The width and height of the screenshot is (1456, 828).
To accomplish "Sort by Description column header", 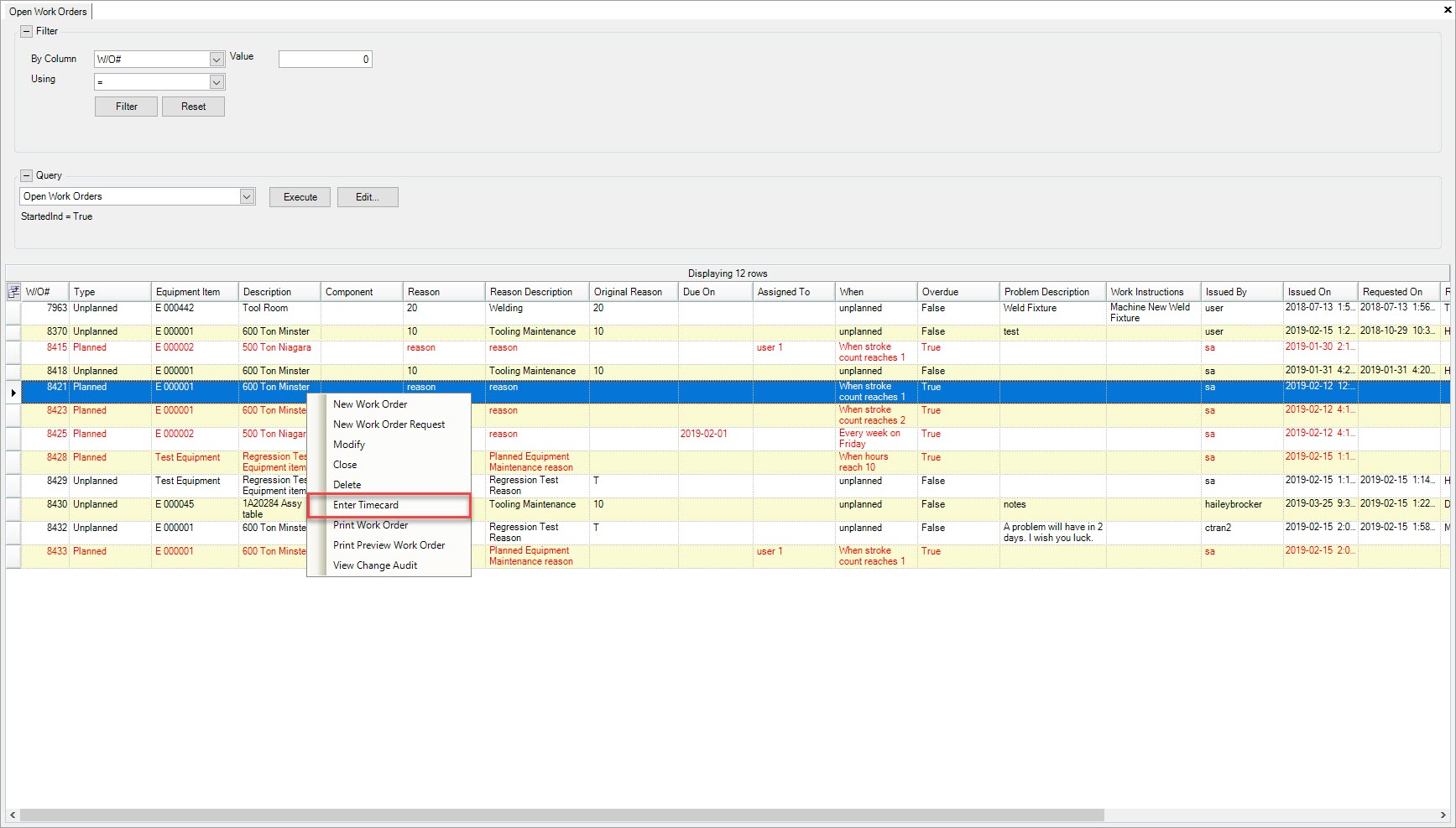I will [x=279, y=292].
